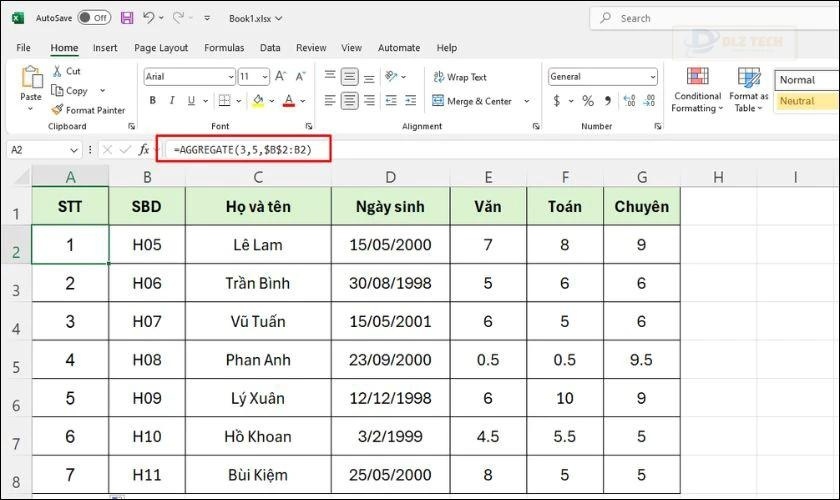
Task: Switch to the Data tab
Action: pyautogui.click(x=270, y=48)
